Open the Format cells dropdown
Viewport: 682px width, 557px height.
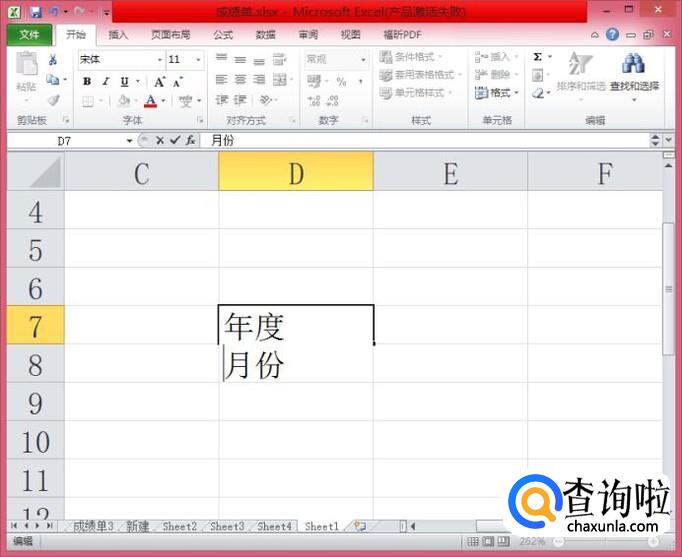coord(497,93)
